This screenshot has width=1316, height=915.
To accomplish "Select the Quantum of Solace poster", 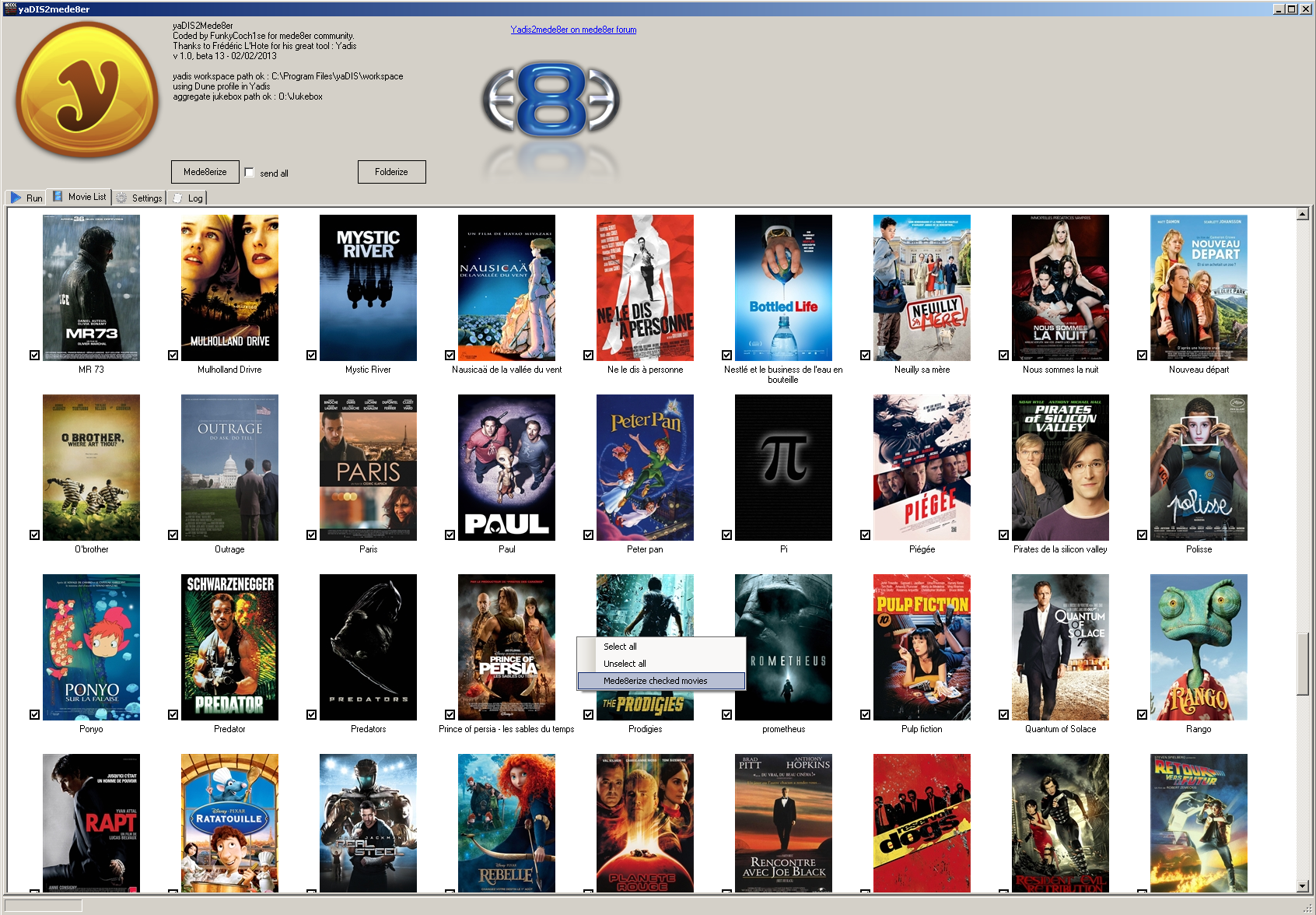I will point(1060,647).
